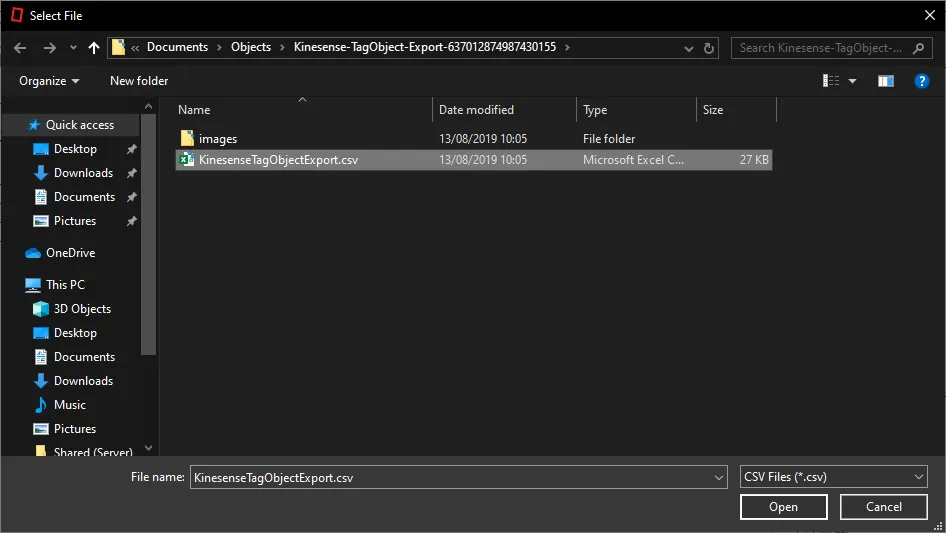The image size is (946, 533).
Task: Open the view options dropdown arrow
Action: pyautogui.click(x=852, y=81)
